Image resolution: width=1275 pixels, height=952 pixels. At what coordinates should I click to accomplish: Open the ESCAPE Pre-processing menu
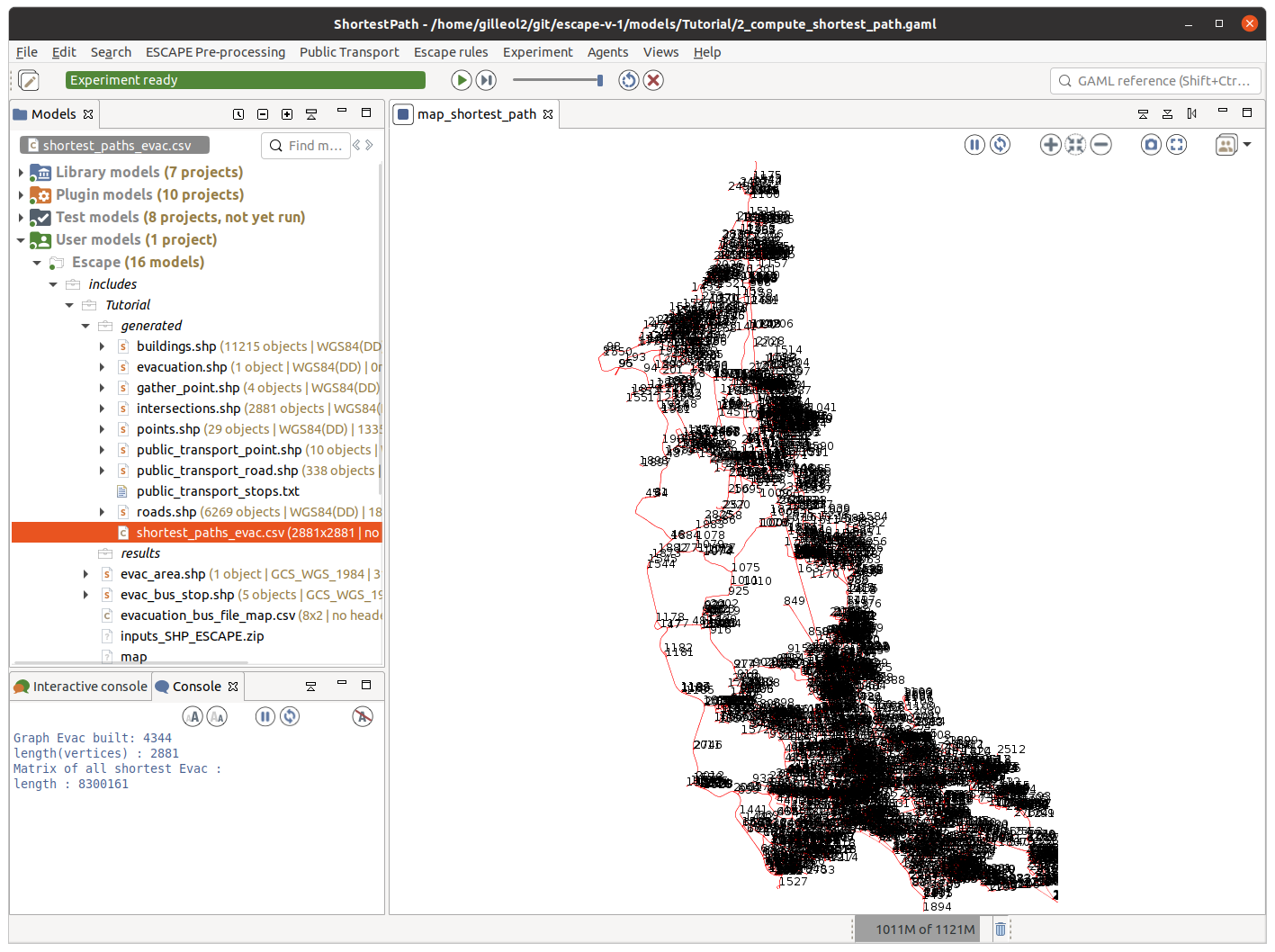215,52
